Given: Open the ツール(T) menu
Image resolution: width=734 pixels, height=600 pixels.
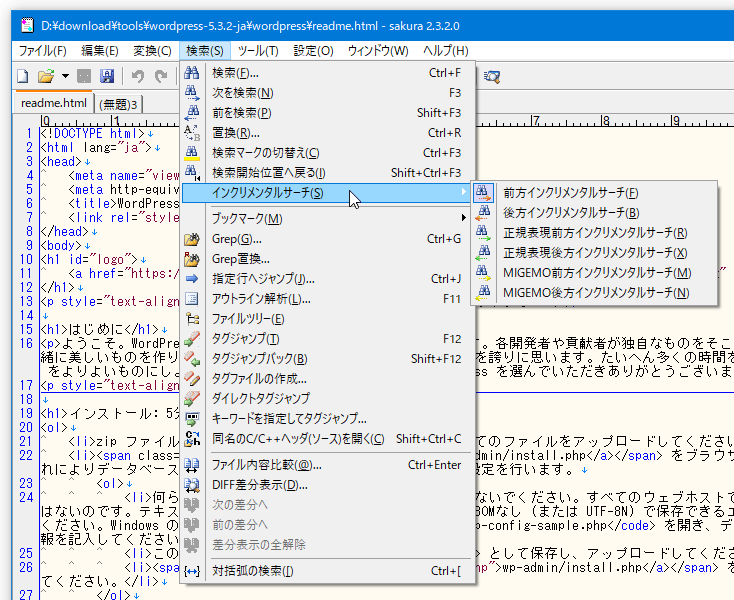Looking at the screenshot, I should click(258, 51).
